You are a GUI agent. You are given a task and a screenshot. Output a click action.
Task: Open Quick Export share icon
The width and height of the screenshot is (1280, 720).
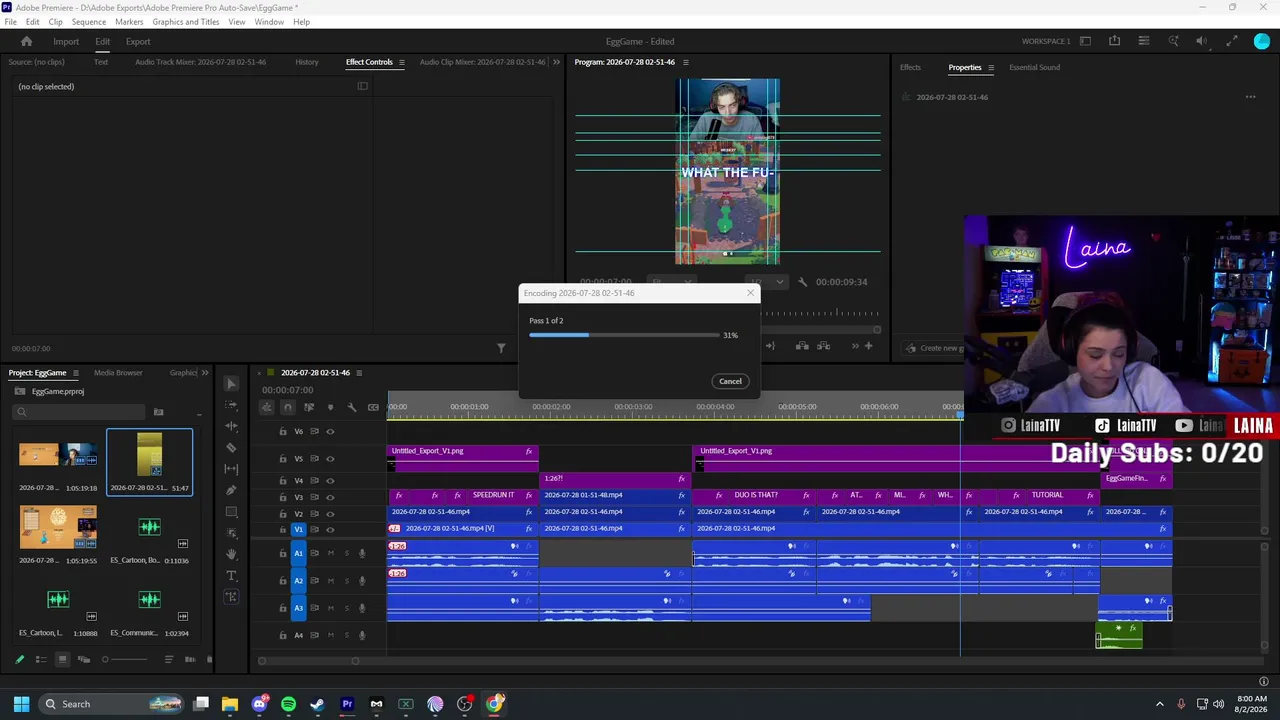coord(1114,41)
